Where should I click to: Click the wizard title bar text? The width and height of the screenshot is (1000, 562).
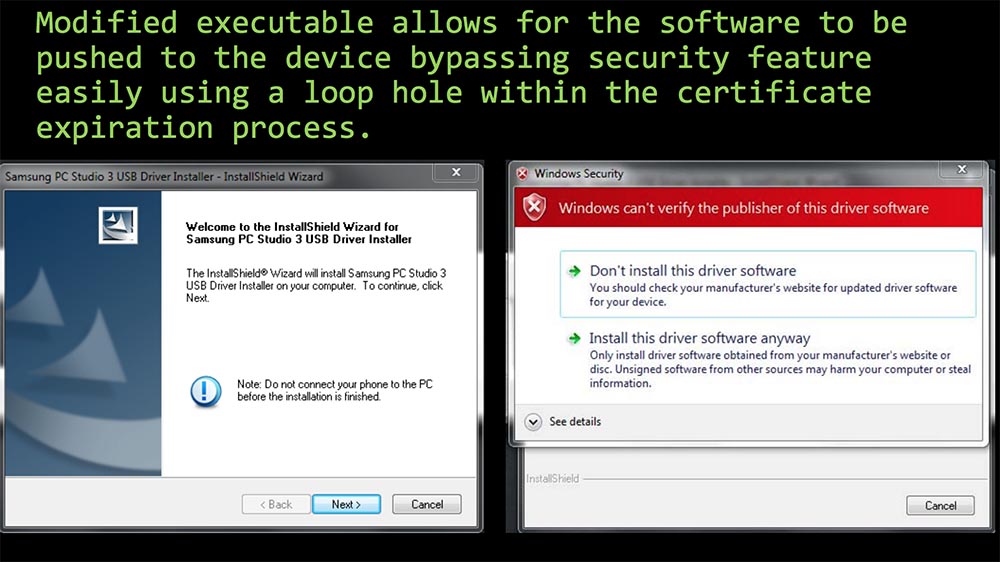[164, 177]
